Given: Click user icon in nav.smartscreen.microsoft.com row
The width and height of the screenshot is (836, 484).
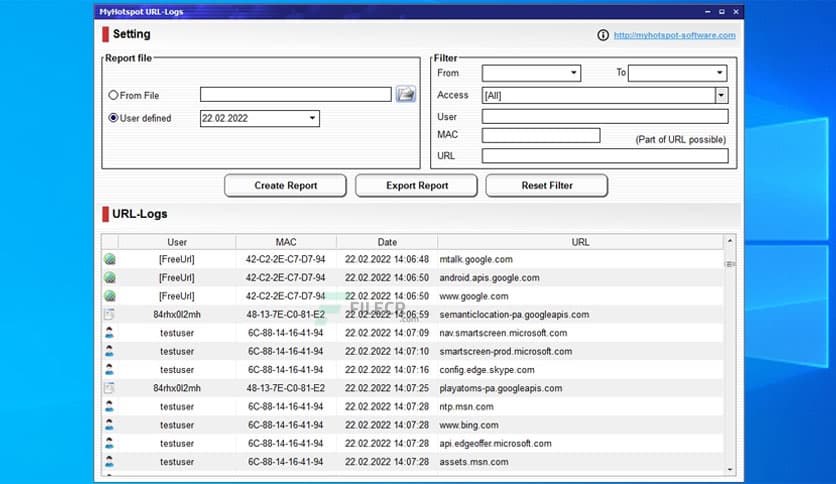Looking at the screenshot, I should tap(109, 333).
